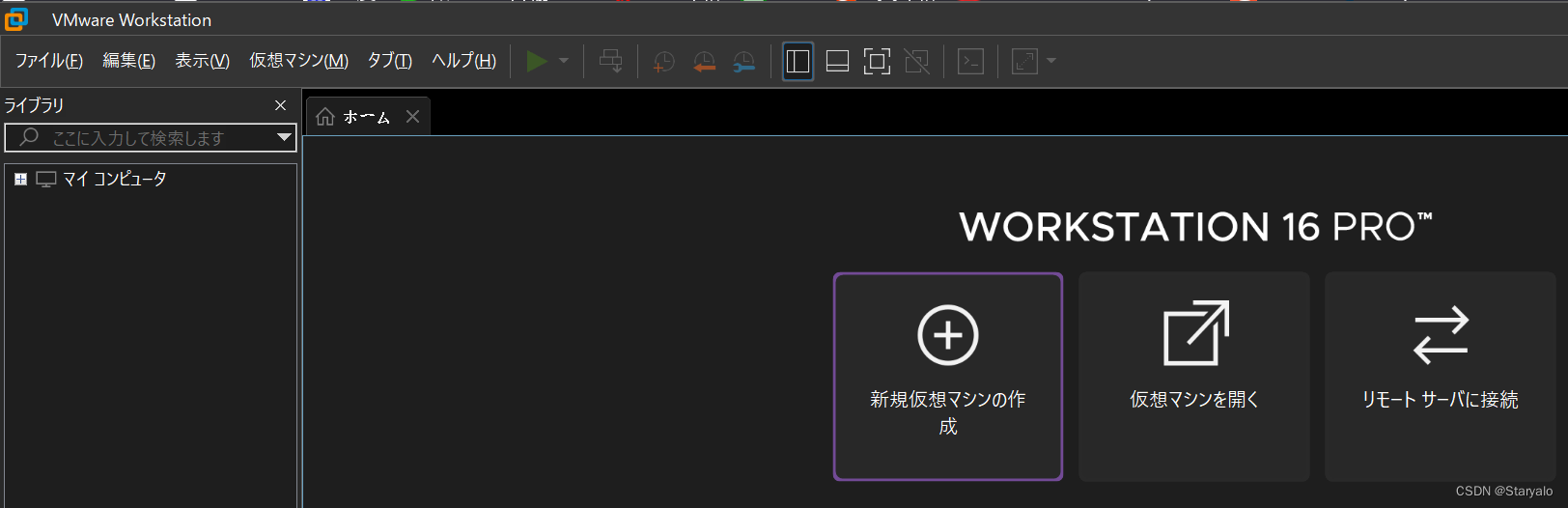The width and height of the screenshot is (1568, 508).
Task: Toggle the thumbnail bar view icon
Action: click(x=838, y=62)
